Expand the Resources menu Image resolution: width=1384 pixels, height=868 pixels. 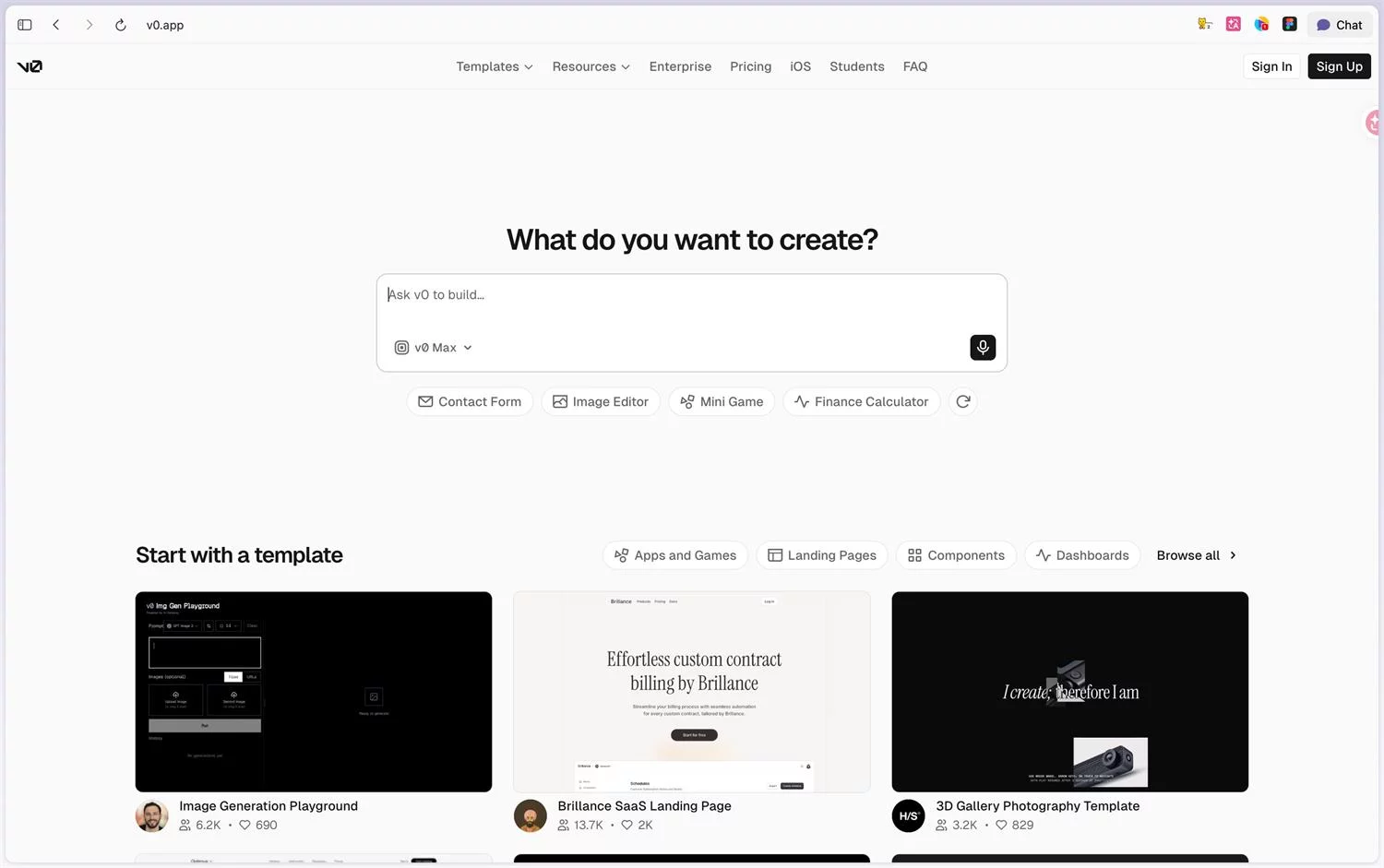pyautogui.click(x=591, y=66)
